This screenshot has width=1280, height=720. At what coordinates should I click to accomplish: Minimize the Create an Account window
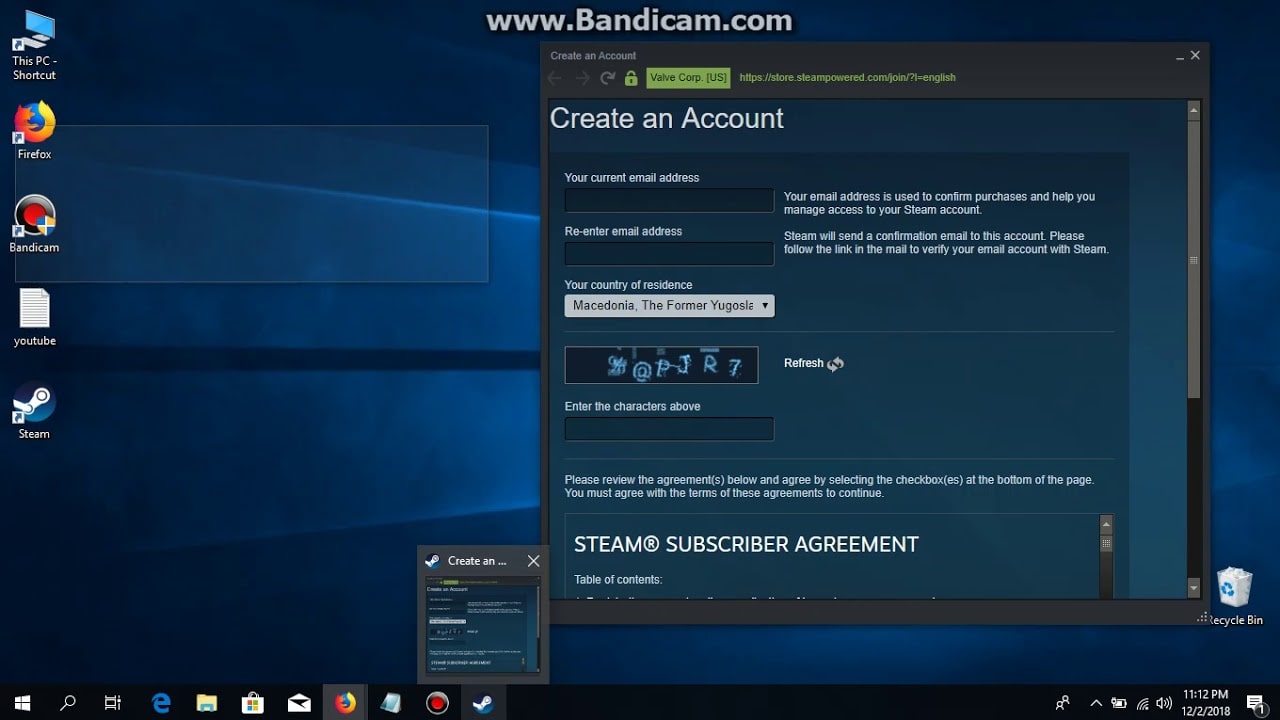1179,57
